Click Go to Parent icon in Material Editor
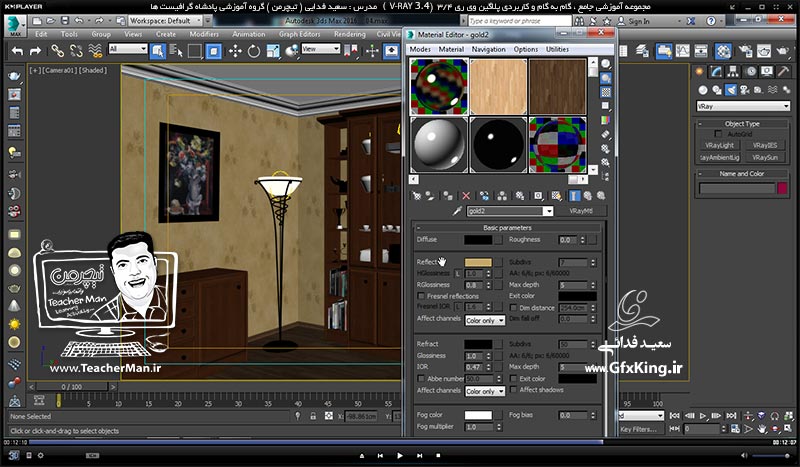This screenshot has width=800, height=467. coord(588,196)
